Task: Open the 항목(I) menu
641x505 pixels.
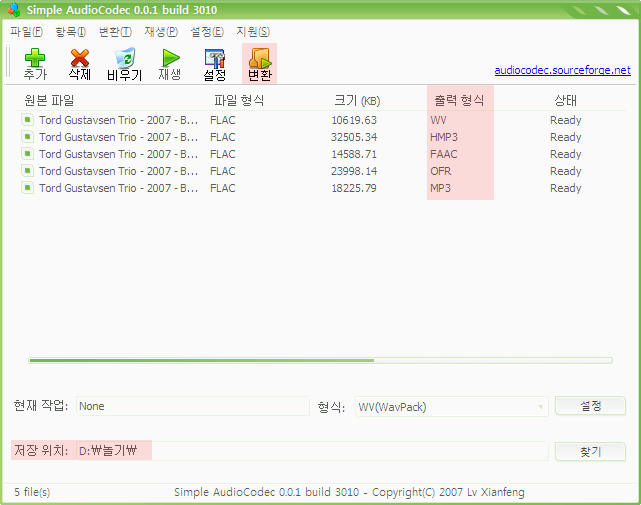Action: (x=70, y=31)
